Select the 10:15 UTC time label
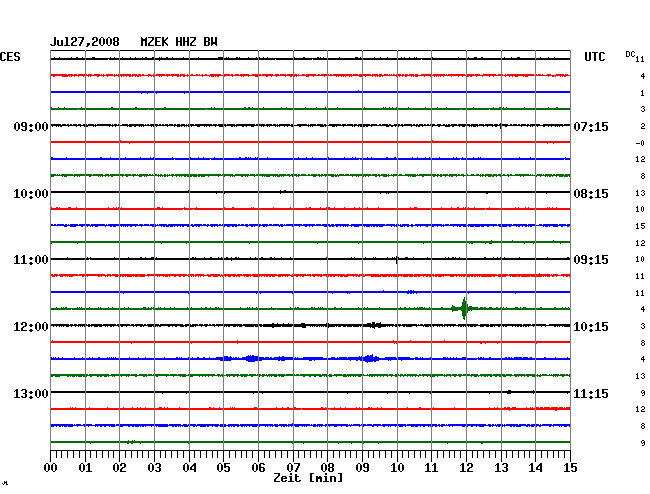This screenshot has width=650, height=494. coord(589,327)
